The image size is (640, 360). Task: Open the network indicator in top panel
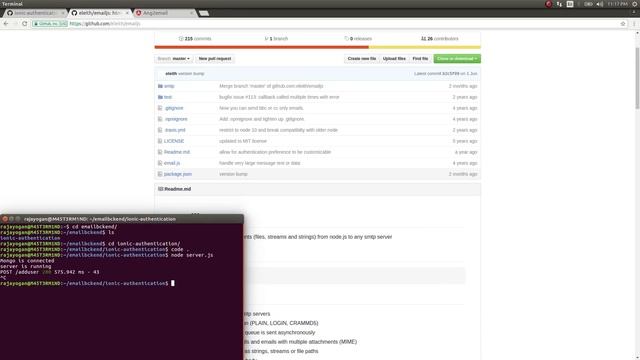tap(559, 4)
